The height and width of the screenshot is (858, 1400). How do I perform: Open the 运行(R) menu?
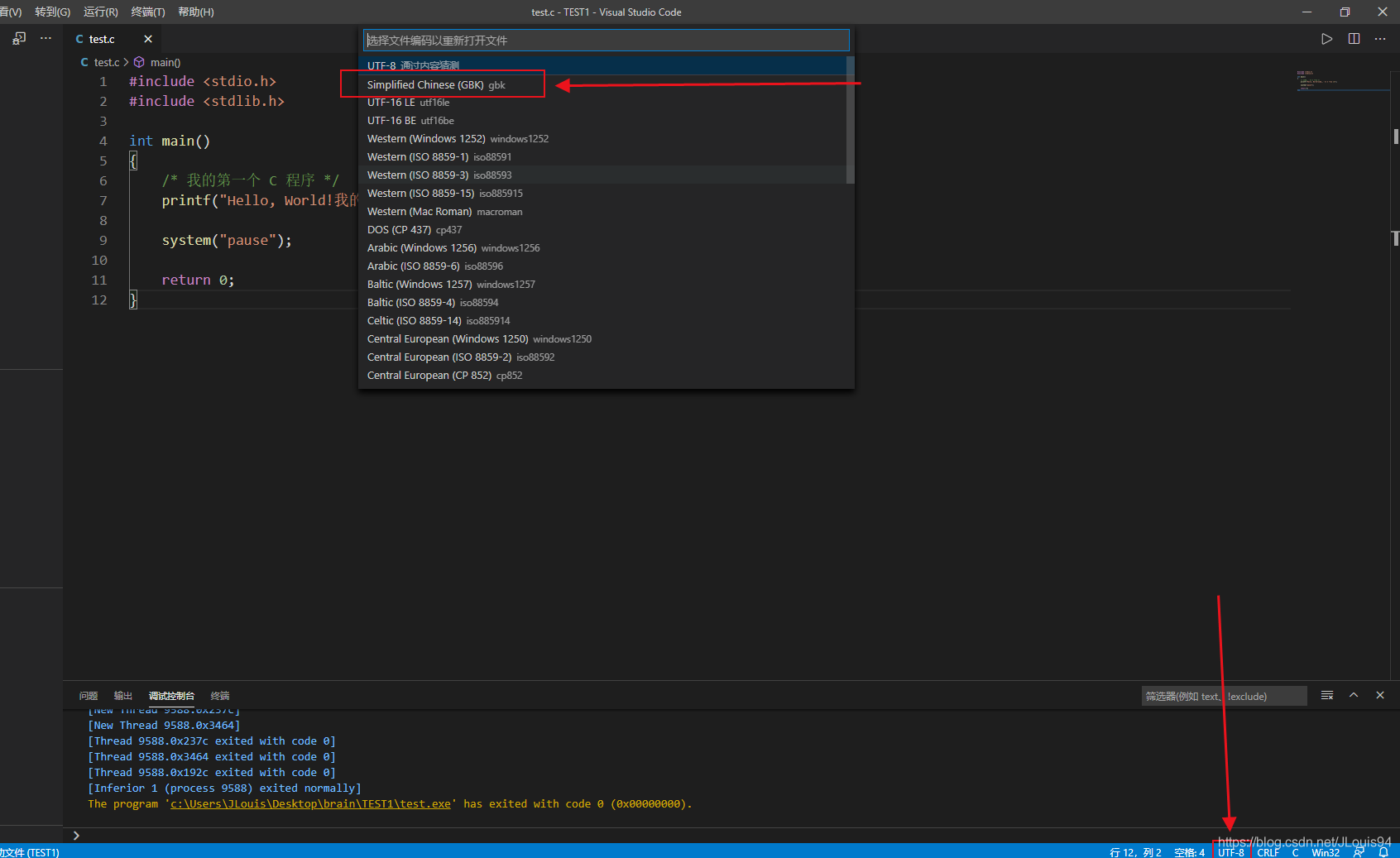tap(101, 12)
